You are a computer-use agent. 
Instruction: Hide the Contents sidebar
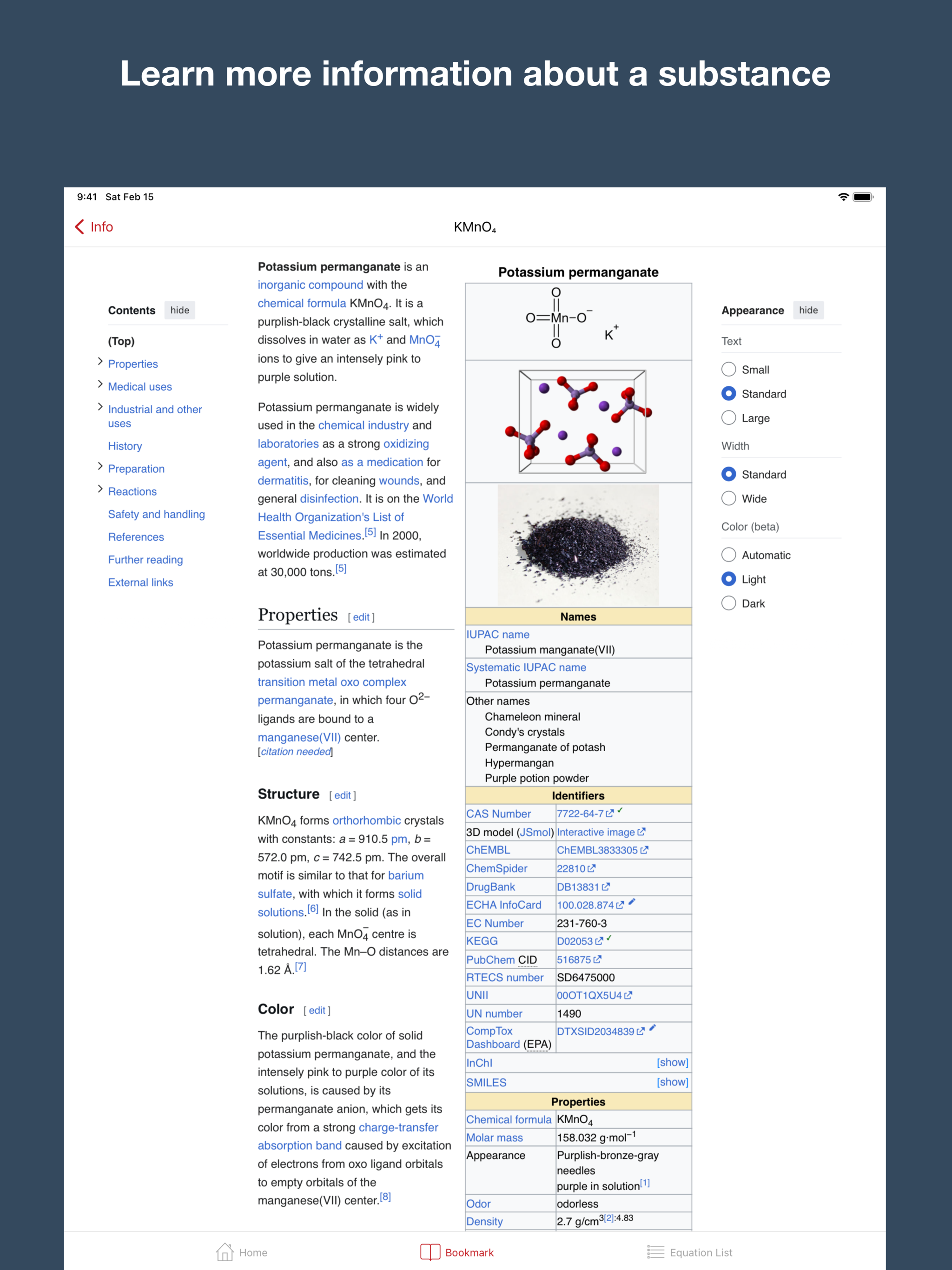coord(180,310)
